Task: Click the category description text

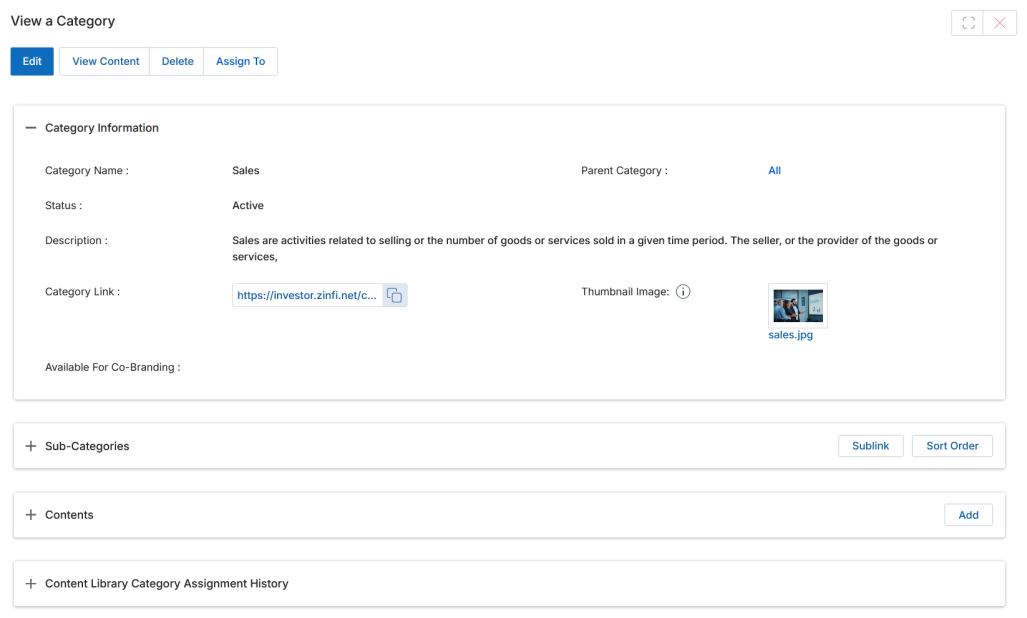Action: click(x=585, y=249)
